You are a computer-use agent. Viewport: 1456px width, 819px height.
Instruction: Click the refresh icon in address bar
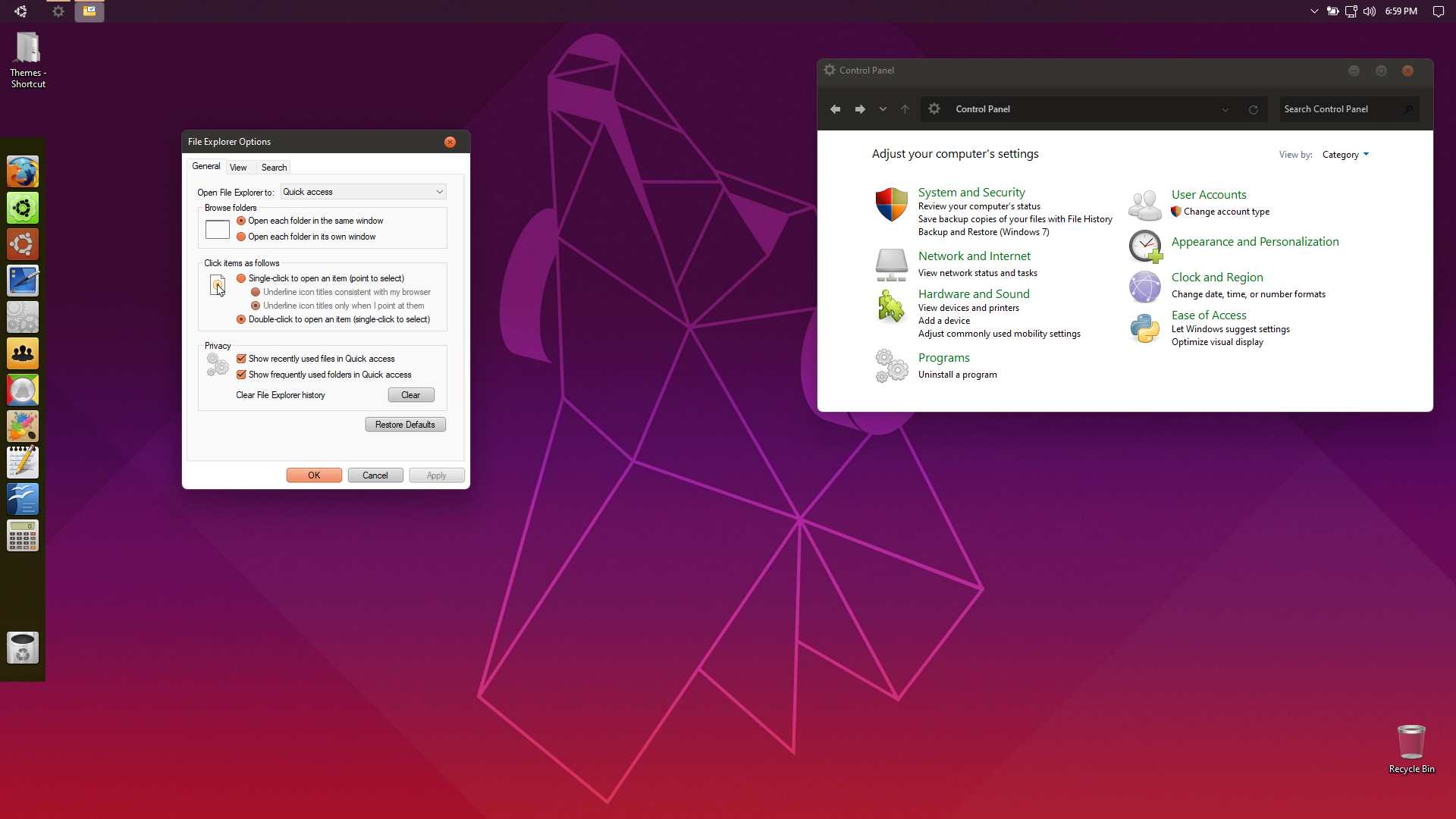[1254, 110]
